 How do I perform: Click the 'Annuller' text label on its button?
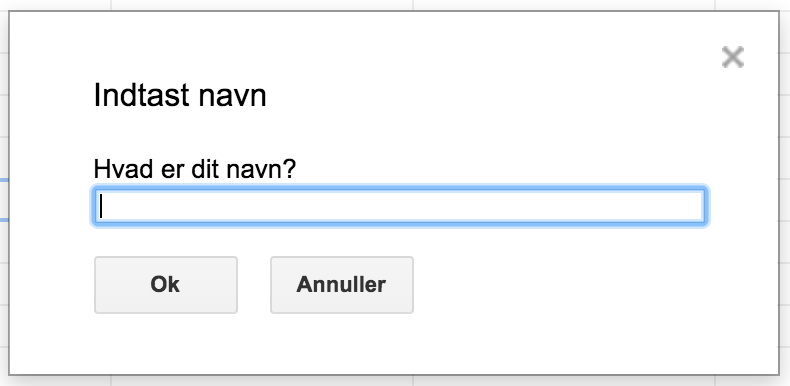point(341,284)
